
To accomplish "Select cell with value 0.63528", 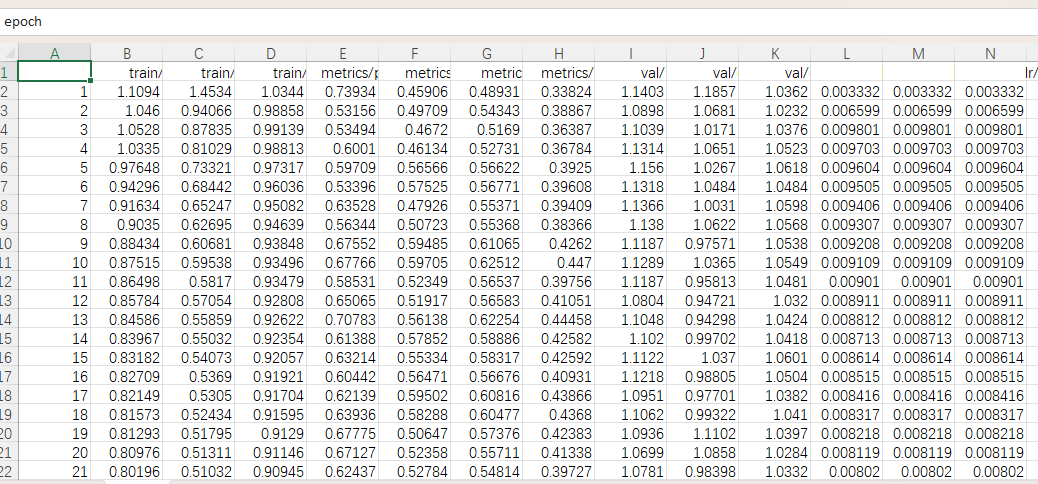I will click(342, 206).
